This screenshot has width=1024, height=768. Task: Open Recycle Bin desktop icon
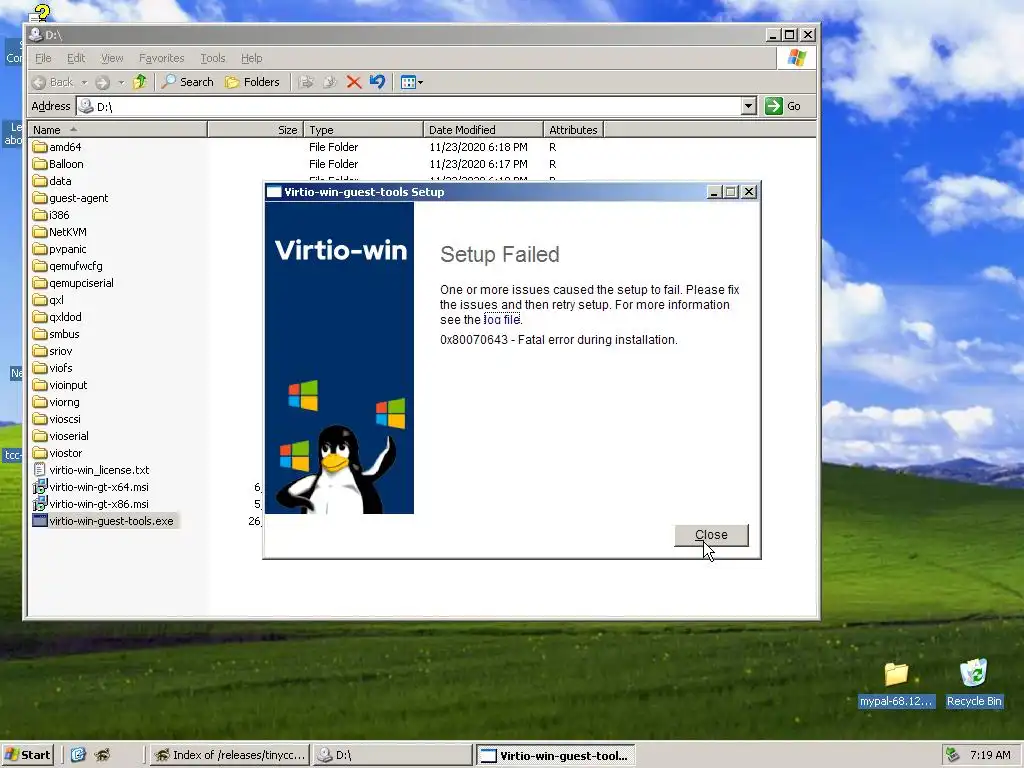974,683
